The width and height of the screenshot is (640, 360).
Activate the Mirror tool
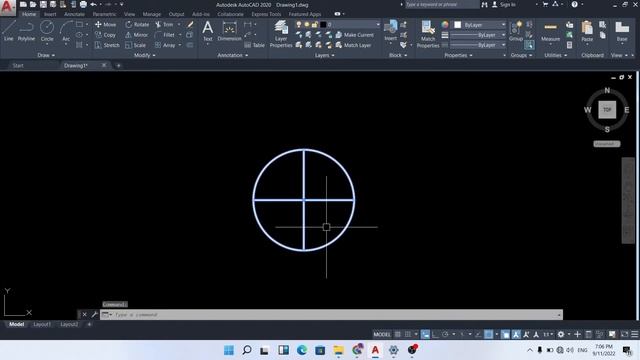coord(136,35)
